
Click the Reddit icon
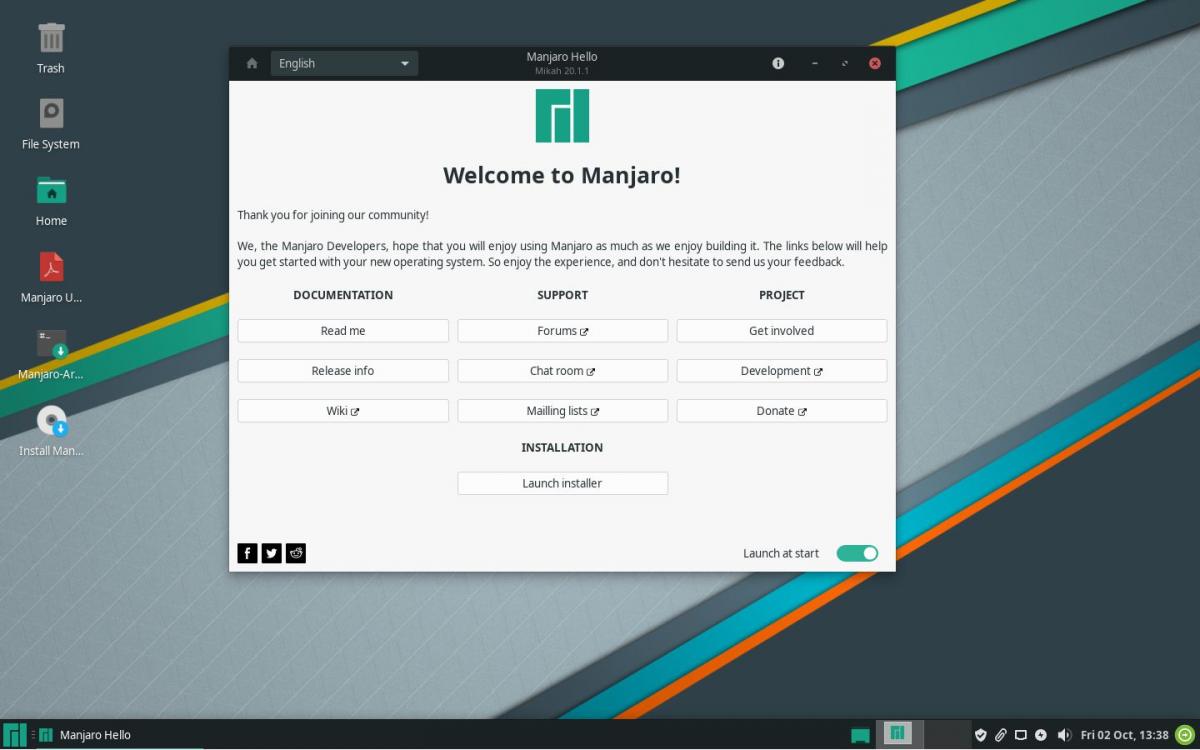tap(296, 553)
